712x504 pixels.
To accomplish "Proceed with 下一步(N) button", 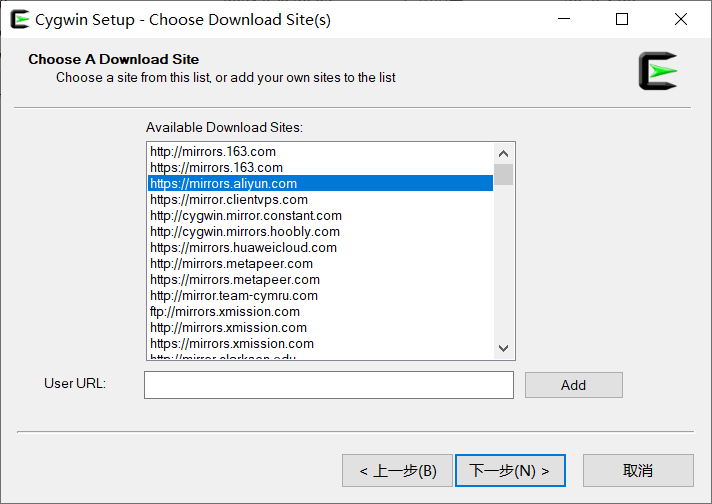I will click(510, 470).
